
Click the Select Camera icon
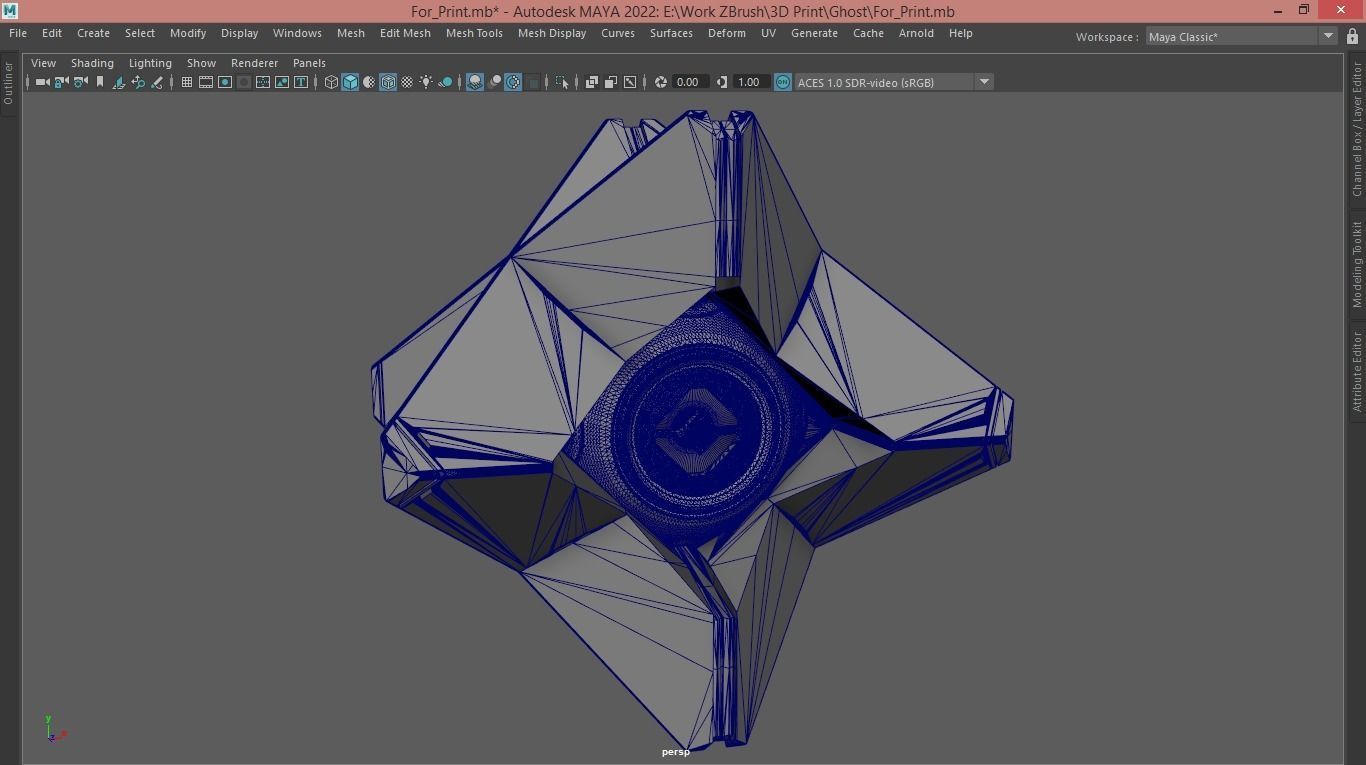pos(42,82)
